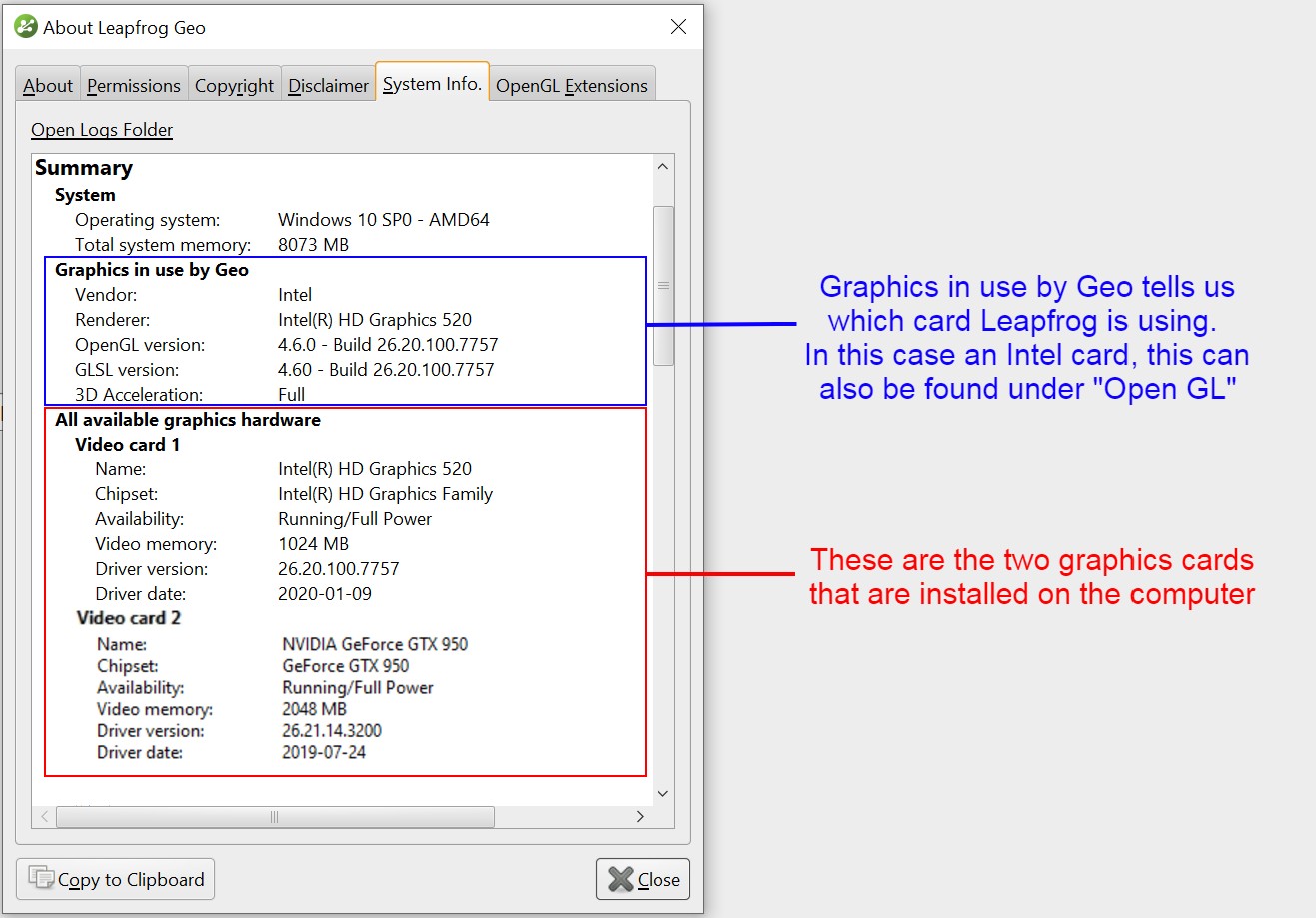Click the Close button

pyautogui.click(x=643, y=878)
